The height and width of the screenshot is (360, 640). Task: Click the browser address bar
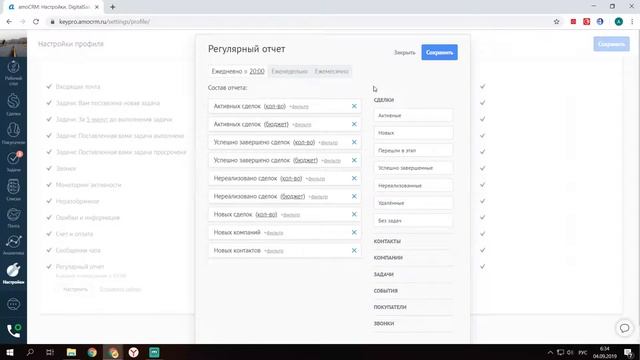(298, 22)
